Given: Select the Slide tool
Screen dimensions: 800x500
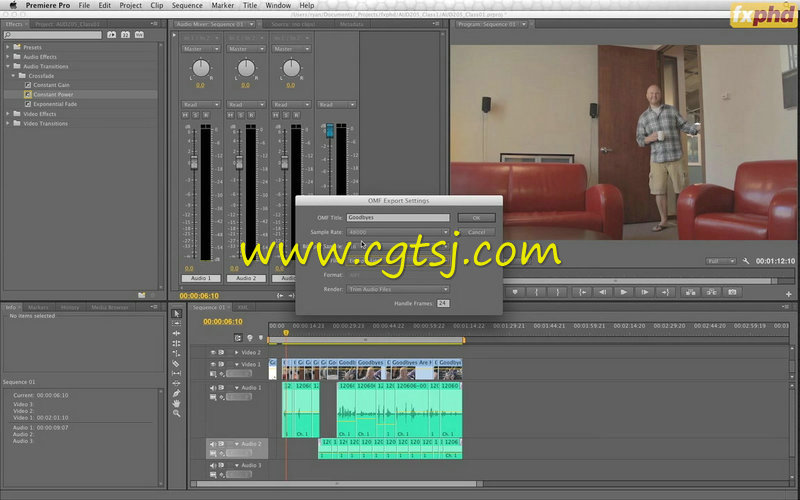Looking at the screenshot, I should tap(177, 383).
